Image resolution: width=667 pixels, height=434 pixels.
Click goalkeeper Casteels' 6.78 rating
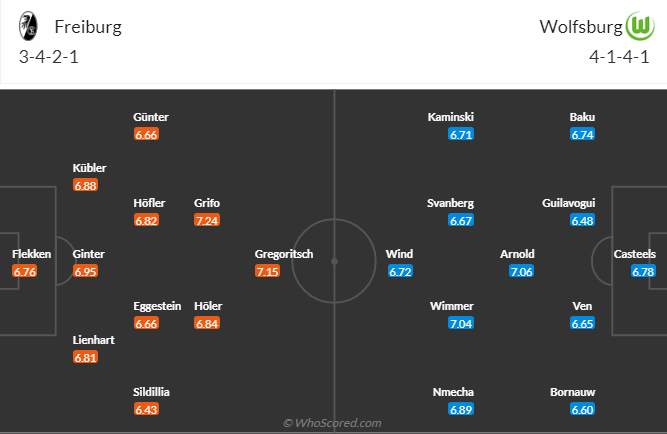643,271
